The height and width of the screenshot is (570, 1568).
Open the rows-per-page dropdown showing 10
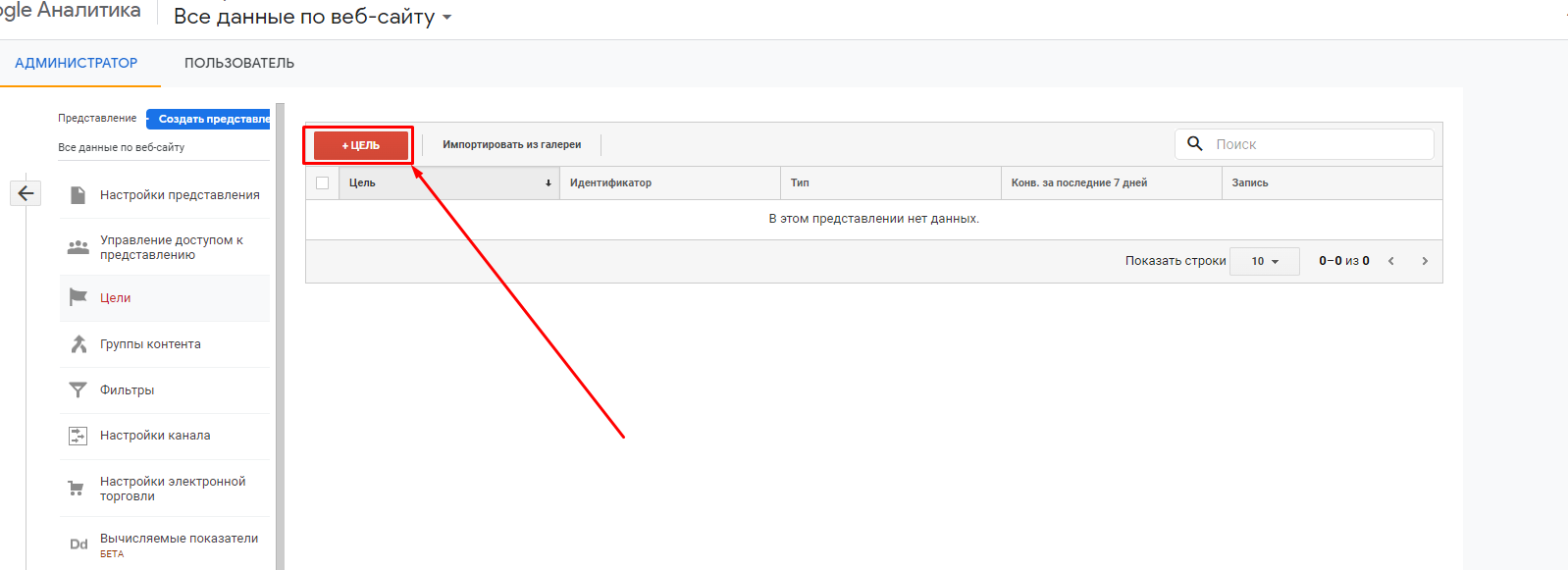pyautogui.click(x=1264, y=261)
